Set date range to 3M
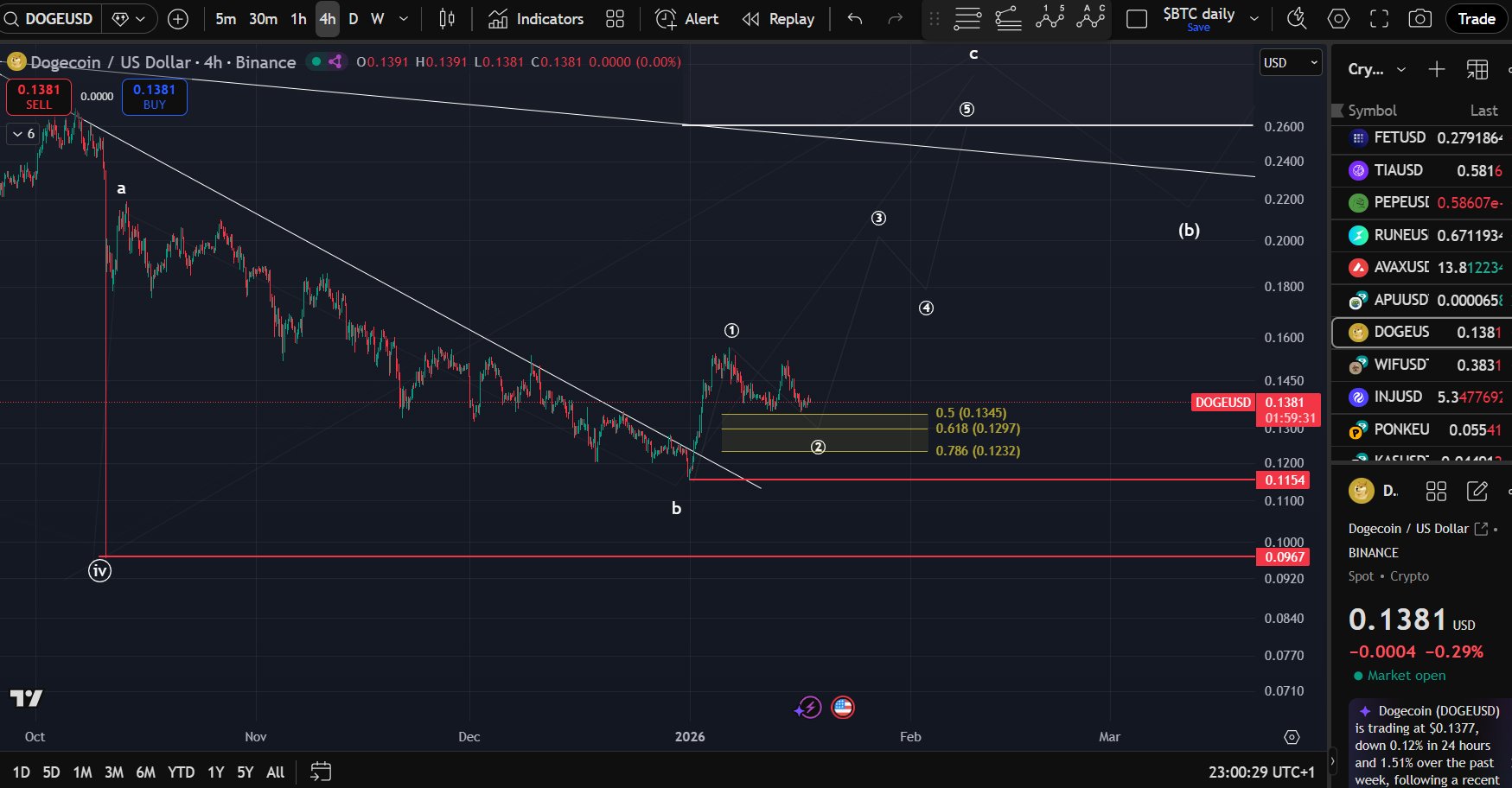Screen dimensions: 1512x788 114,772
